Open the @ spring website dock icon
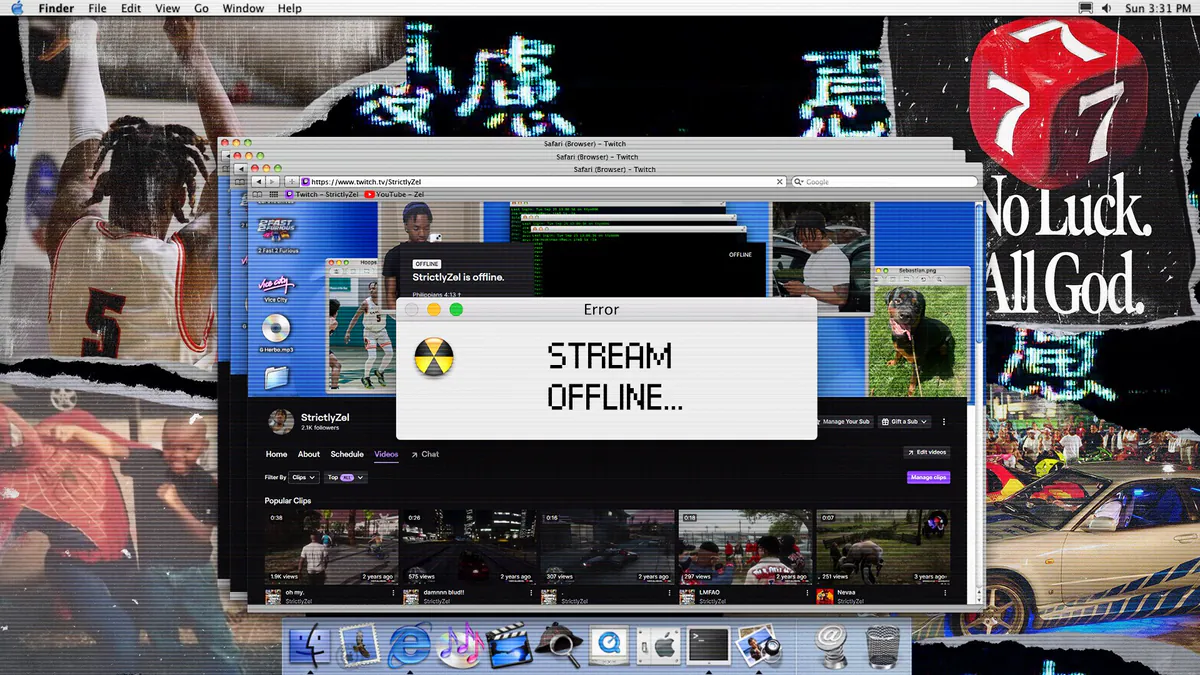Screen dimensions: 1200x675 pos(831,645)
